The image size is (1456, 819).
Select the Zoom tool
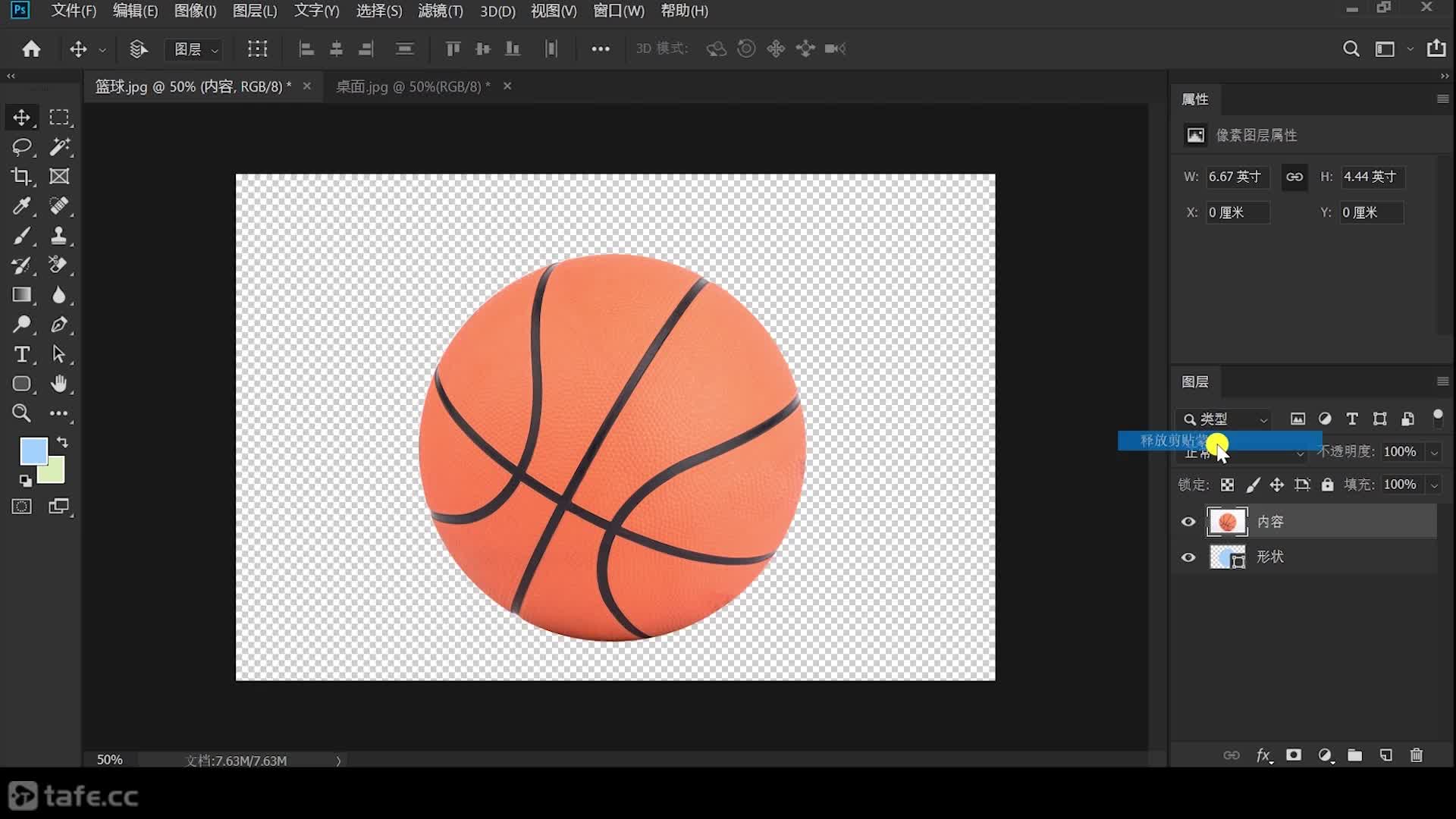click(21, 413)
